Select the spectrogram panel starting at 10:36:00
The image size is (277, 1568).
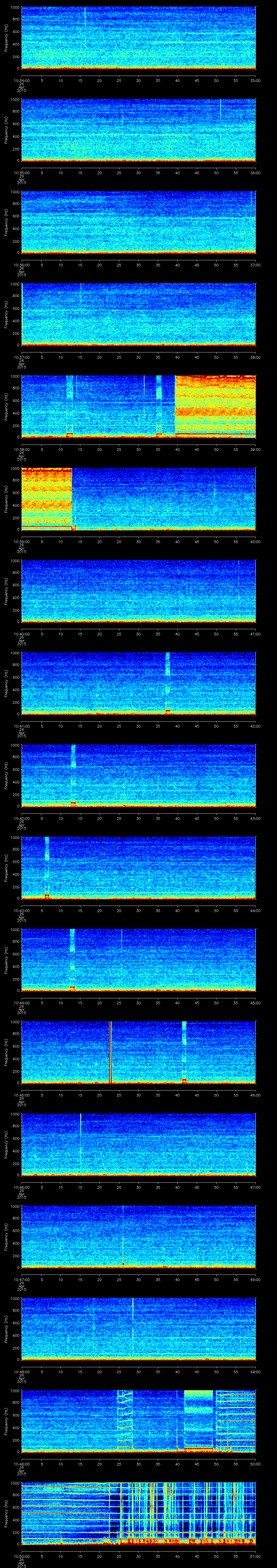point(138,222)
